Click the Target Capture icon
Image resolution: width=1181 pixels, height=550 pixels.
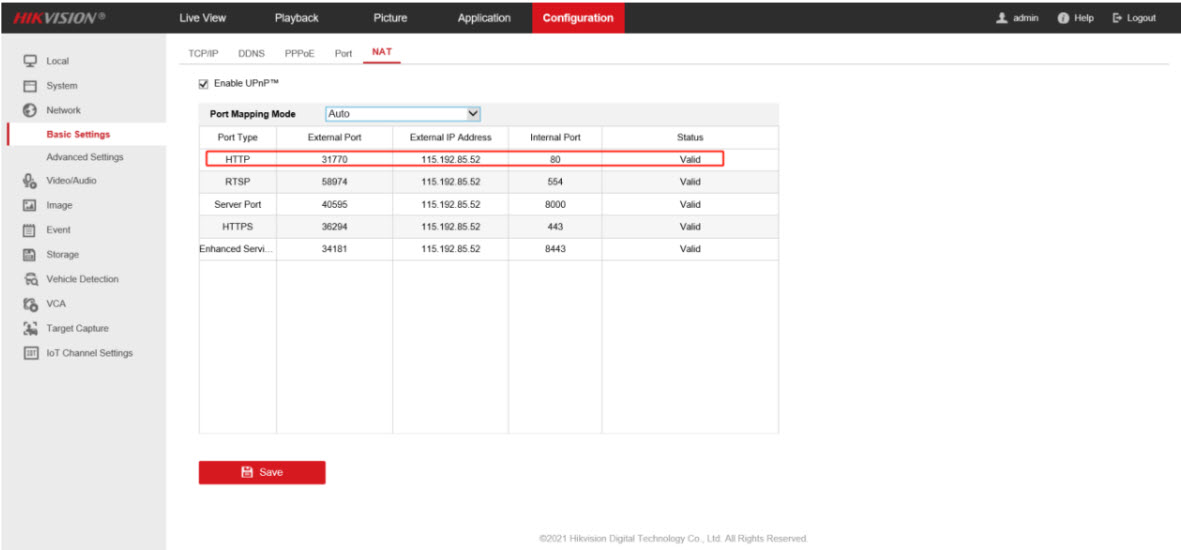pos(30,328)
